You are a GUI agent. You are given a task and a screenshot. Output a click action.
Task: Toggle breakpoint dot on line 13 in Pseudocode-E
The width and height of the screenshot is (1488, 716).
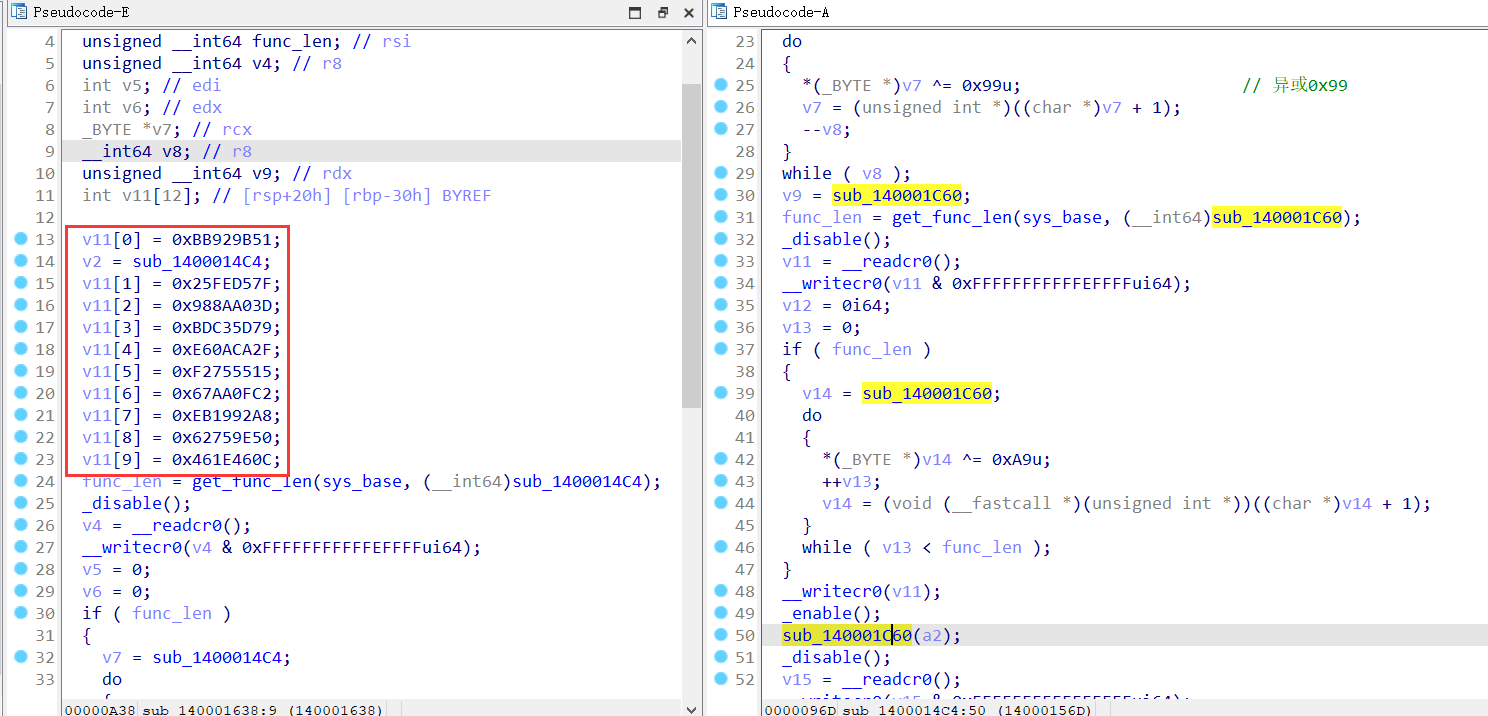pyautogui.click(x=21, y=239)
